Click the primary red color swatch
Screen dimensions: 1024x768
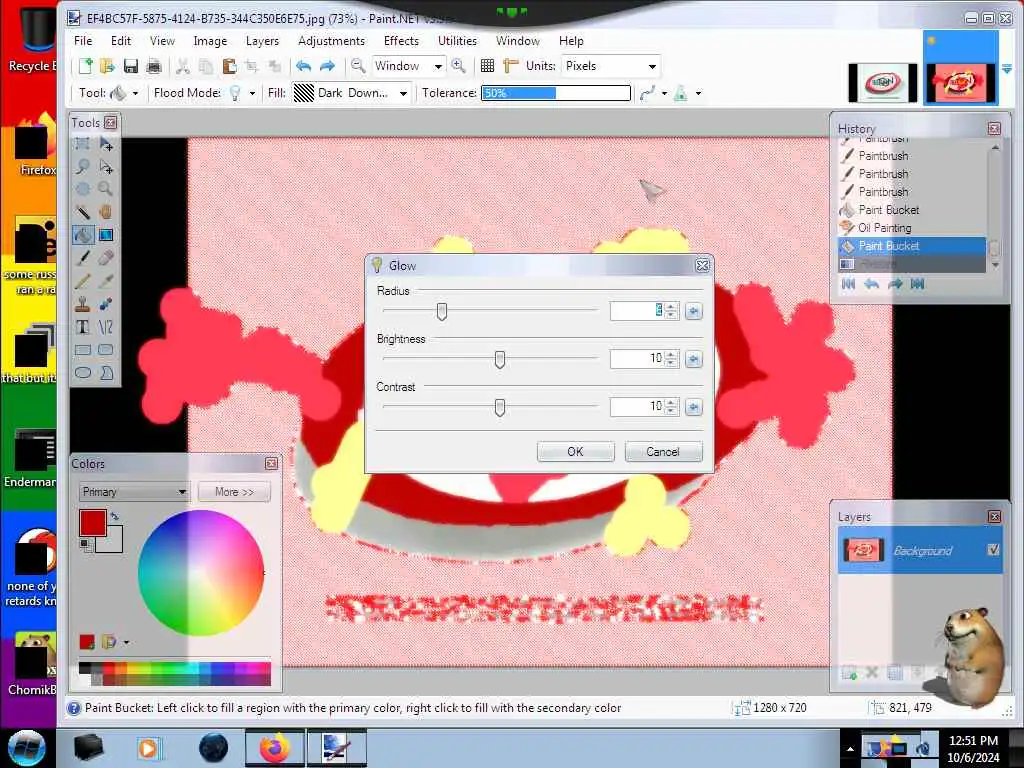click(93, 523)
